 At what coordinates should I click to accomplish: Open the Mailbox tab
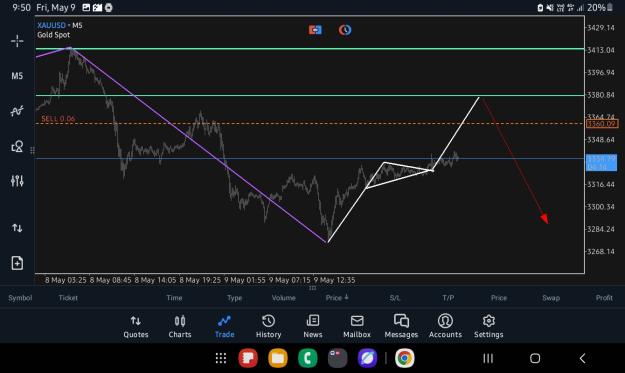[x=357, y=327]
